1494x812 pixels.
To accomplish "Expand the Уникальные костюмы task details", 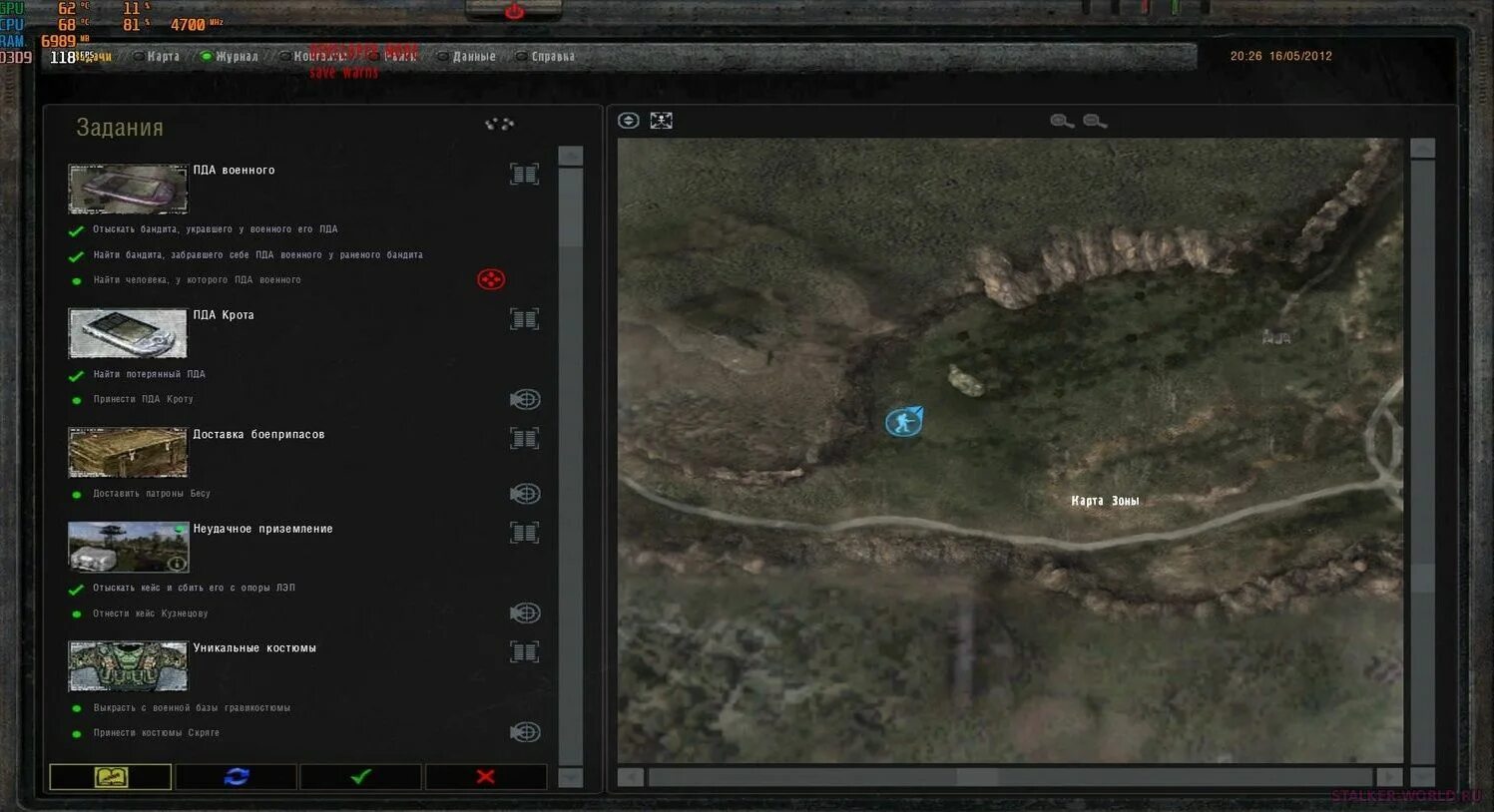I will tap(524, 652).
